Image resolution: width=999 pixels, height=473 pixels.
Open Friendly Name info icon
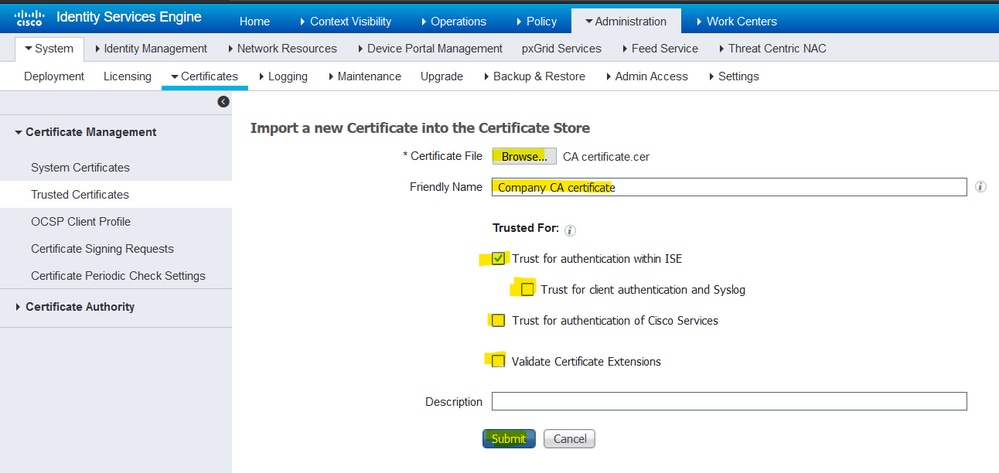click(x=981, y=187)
